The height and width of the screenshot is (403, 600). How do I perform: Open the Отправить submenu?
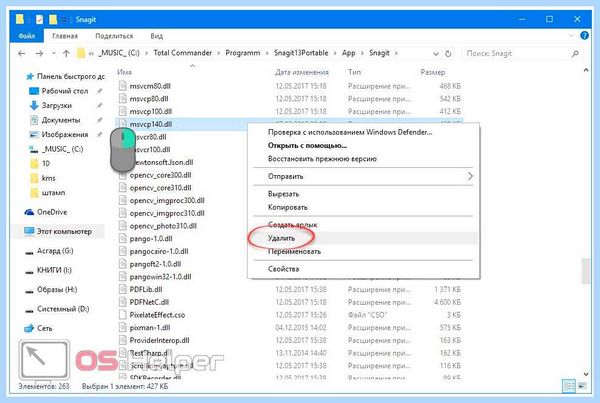[x=363, y=176]
